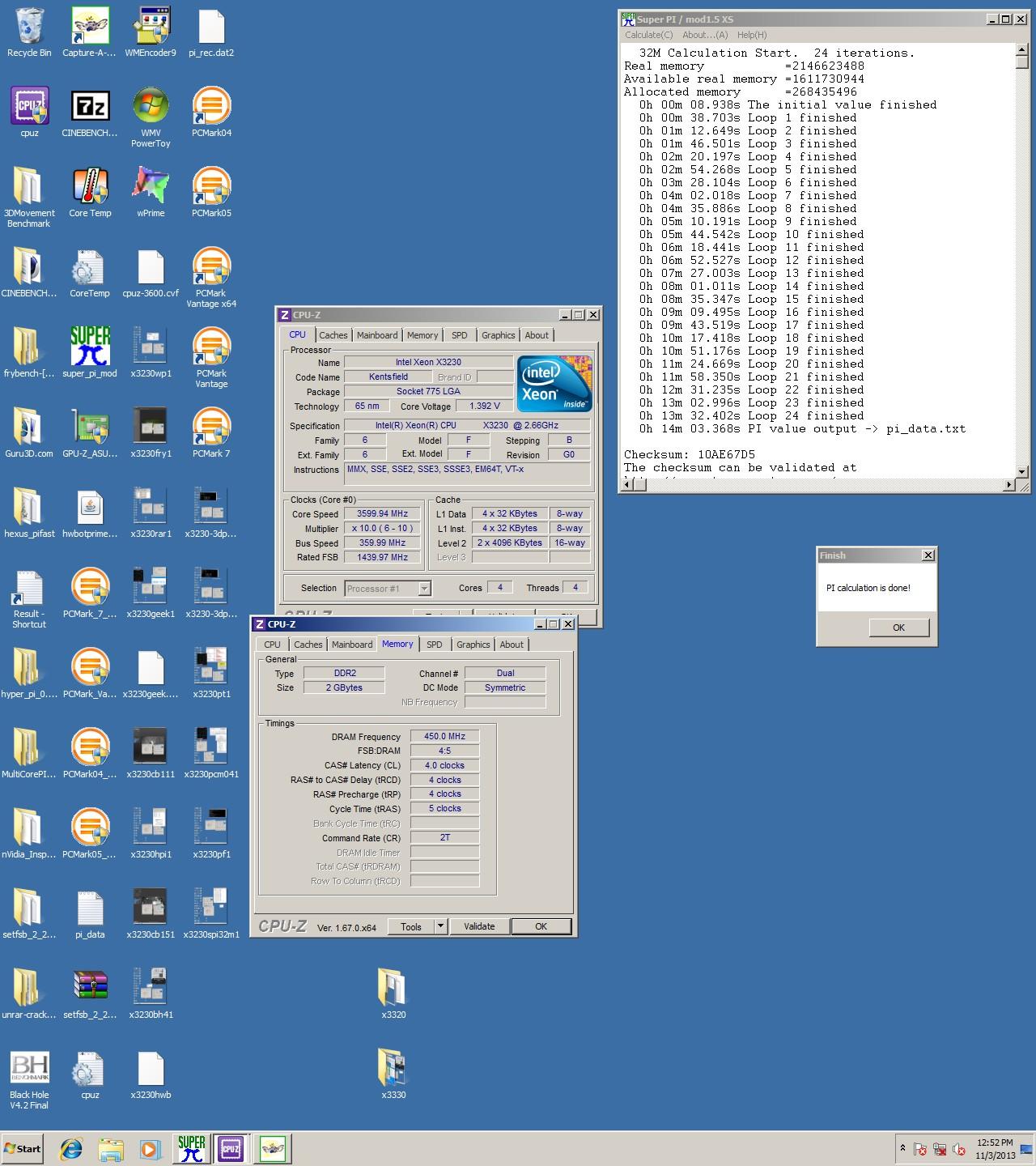Click the leftmost red-X notification tray icon
1036x1166 pixels.
[x=920, y=1149]
